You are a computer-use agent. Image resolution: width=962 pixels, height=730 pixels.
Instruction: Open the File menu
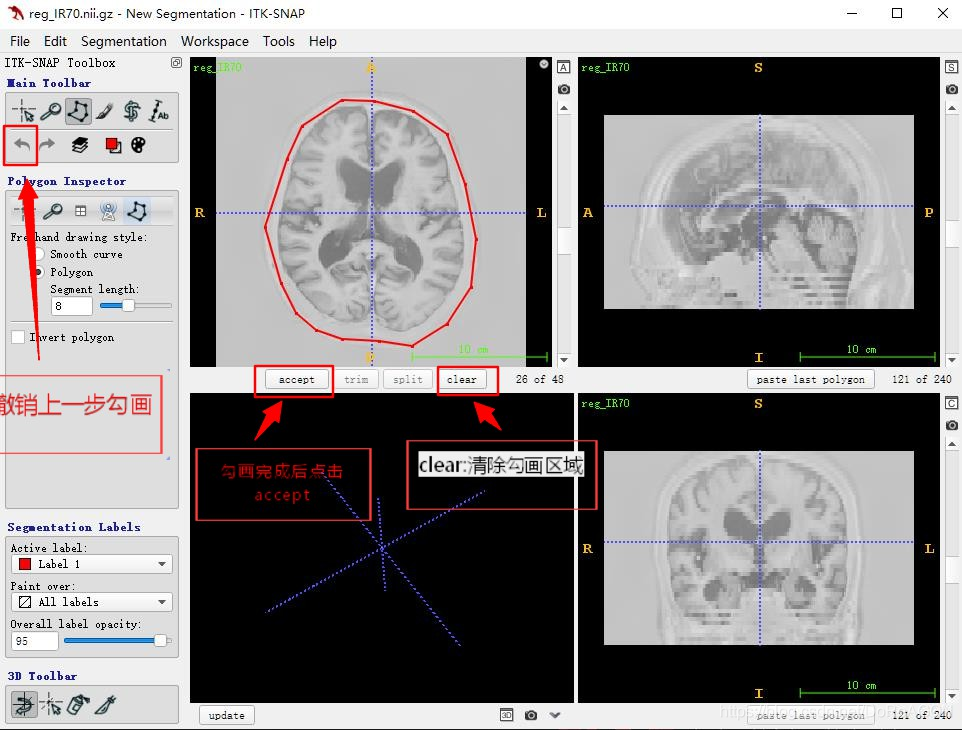[20, 41]
